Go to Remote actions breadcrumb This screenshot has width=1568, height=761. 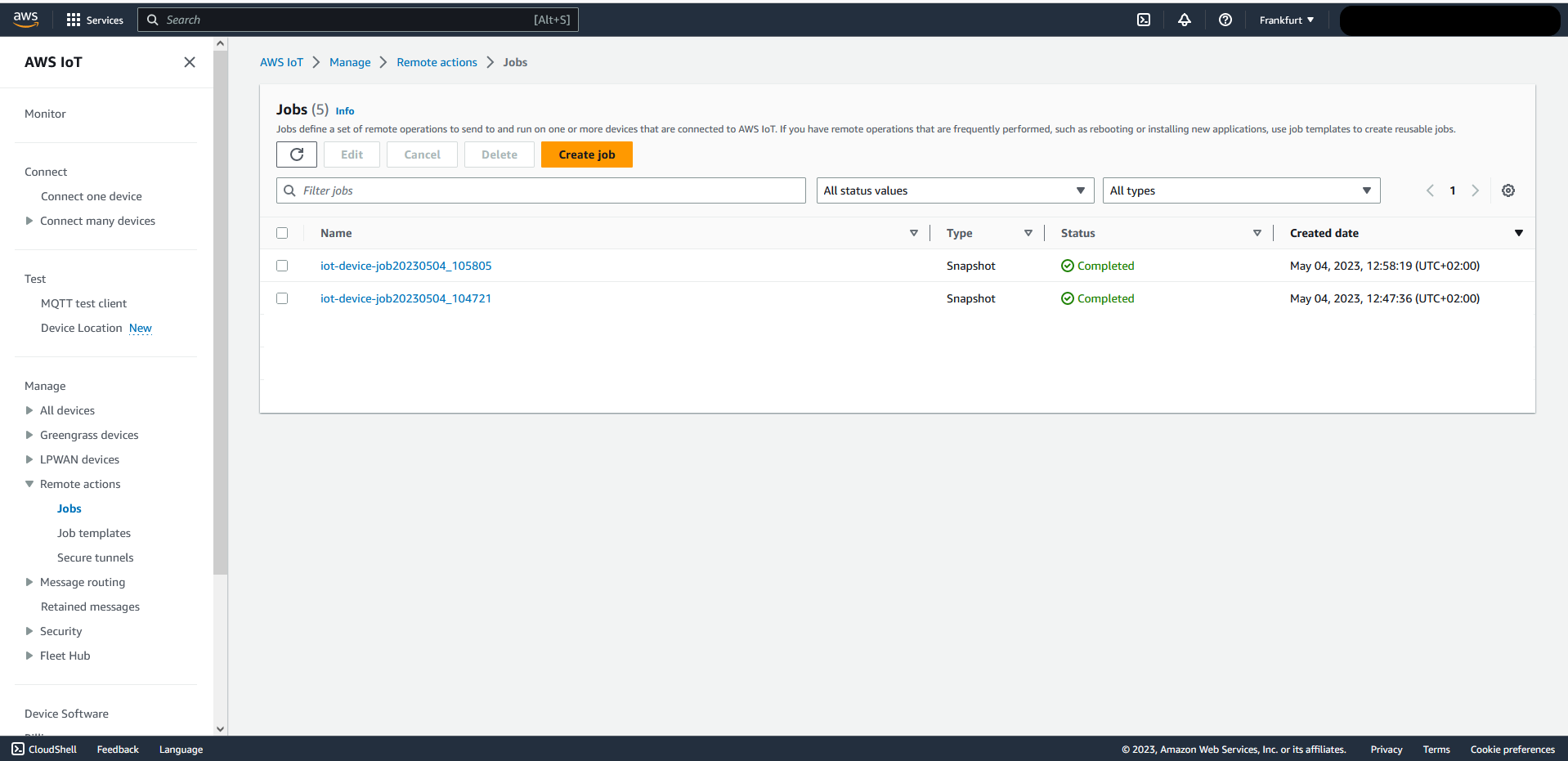[x=437, y=62]
